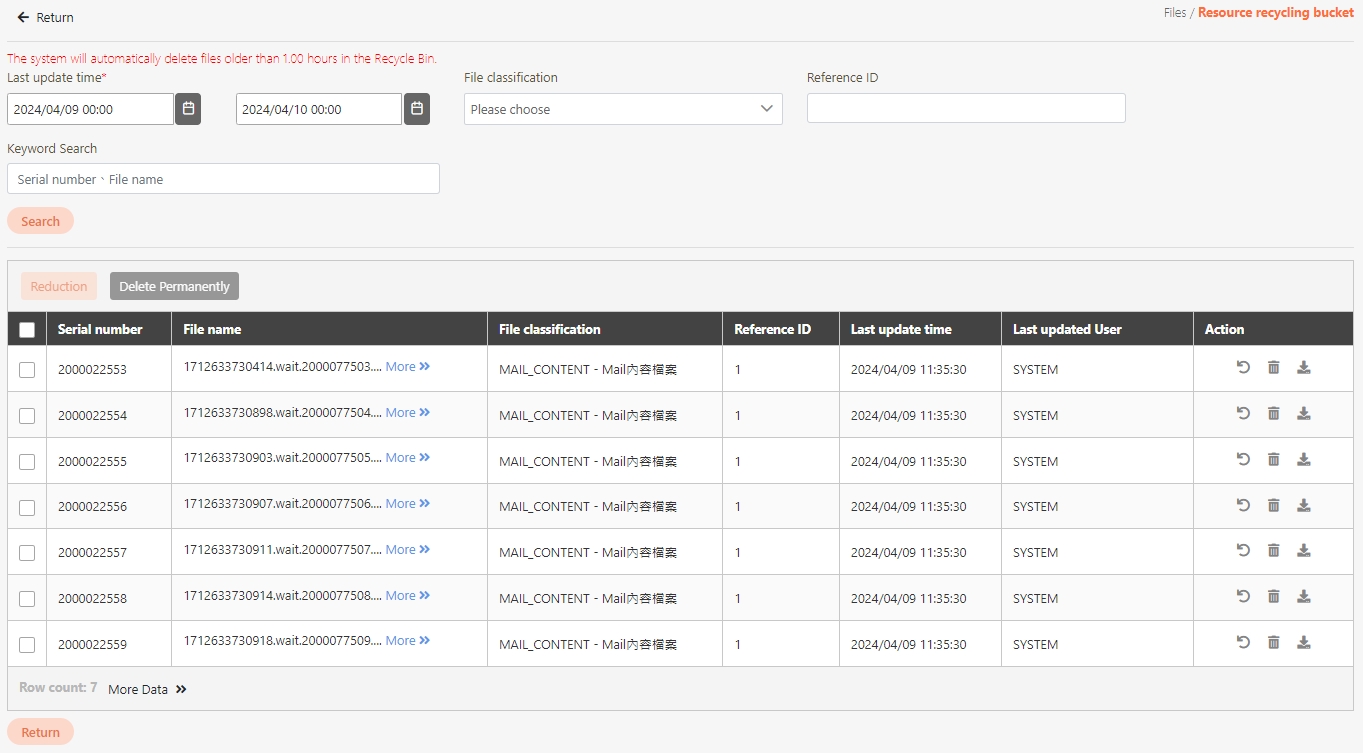
Task: Open calendar picker for start date
Action: (188, 109)
